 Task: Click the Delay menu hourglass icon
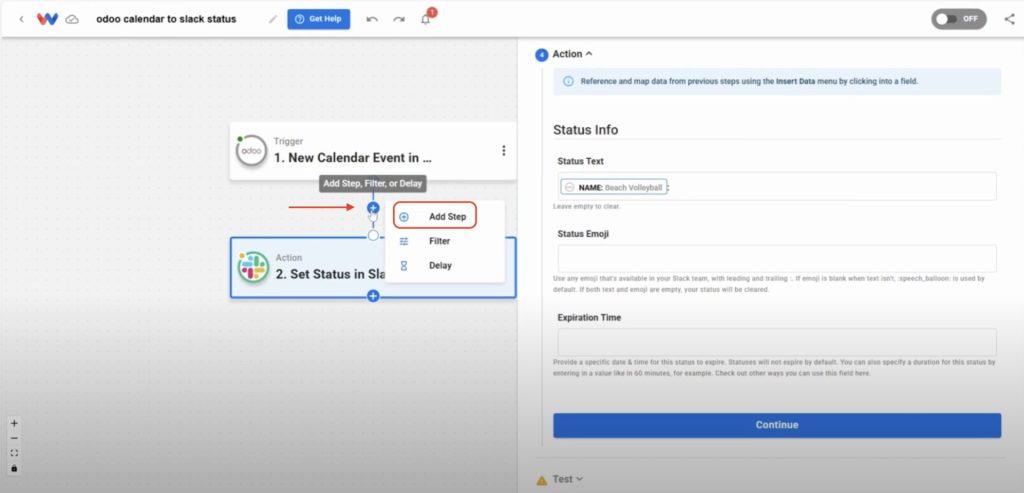tap(404, 266)
